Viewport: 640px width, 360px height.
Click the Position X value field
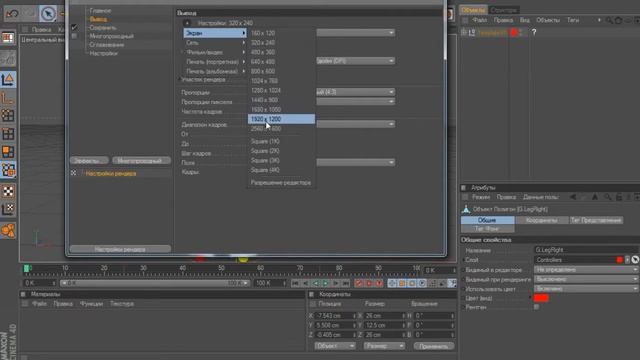[334, 316]
